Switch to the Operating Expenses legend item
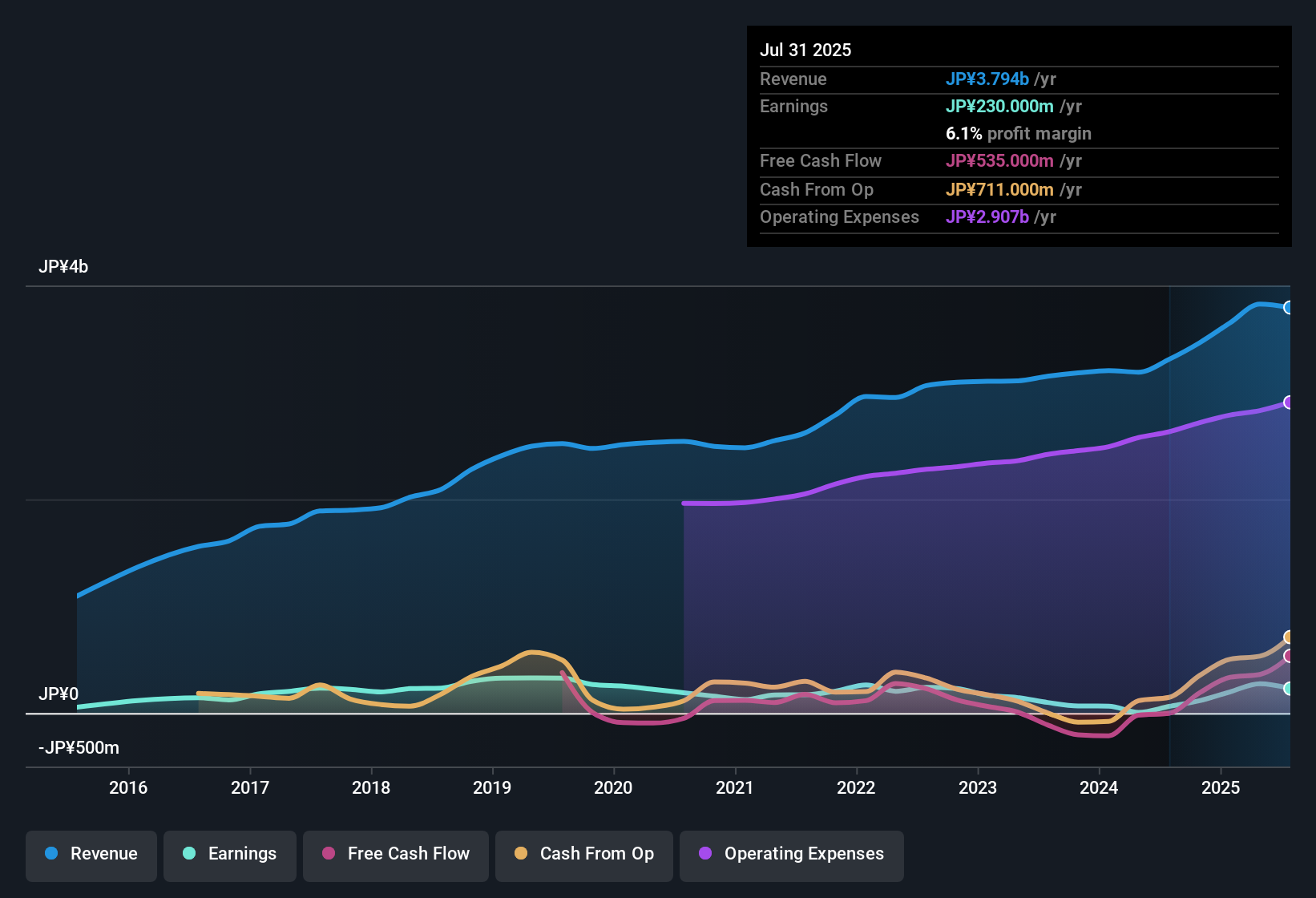 click(791, 854)
